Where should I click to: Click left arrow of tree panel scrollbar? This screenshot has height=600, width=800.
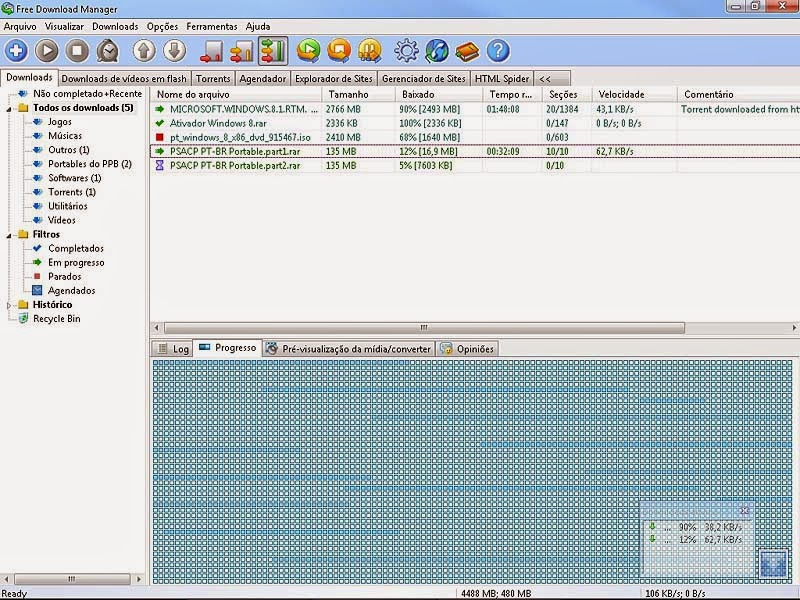[x=6, y=579]
